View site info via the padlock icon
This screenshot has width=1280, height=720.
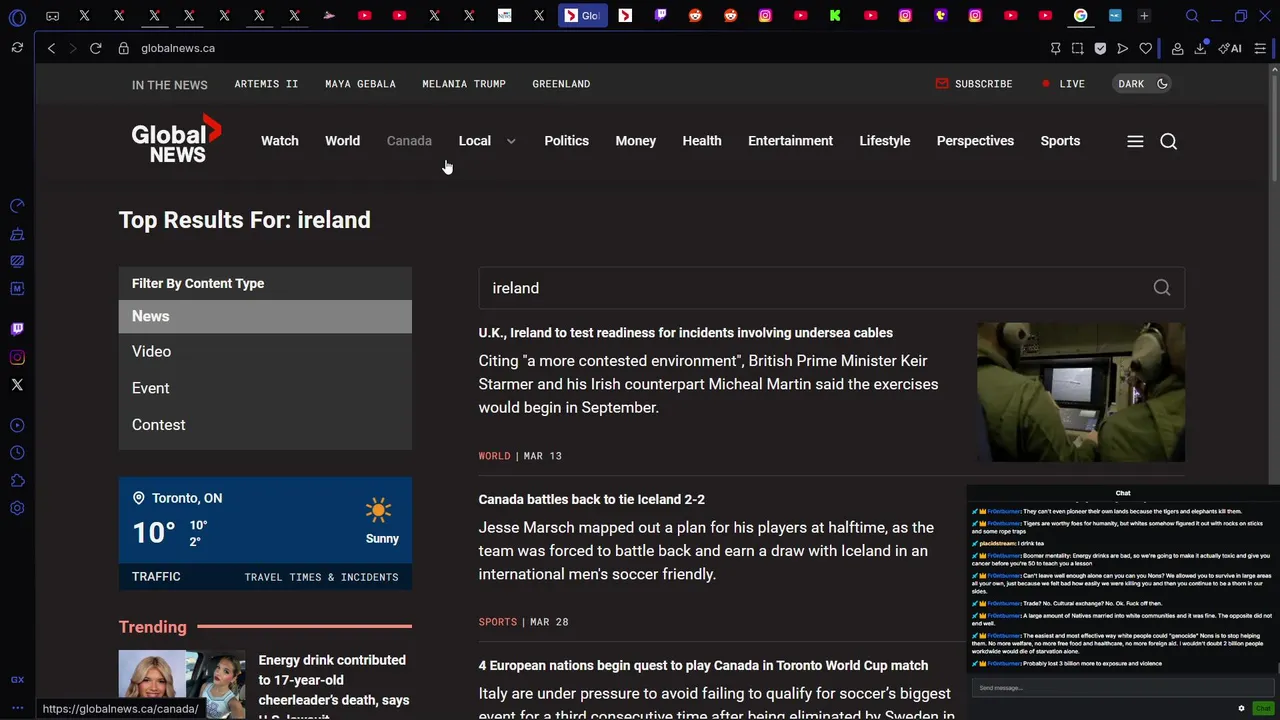point(123,48)
